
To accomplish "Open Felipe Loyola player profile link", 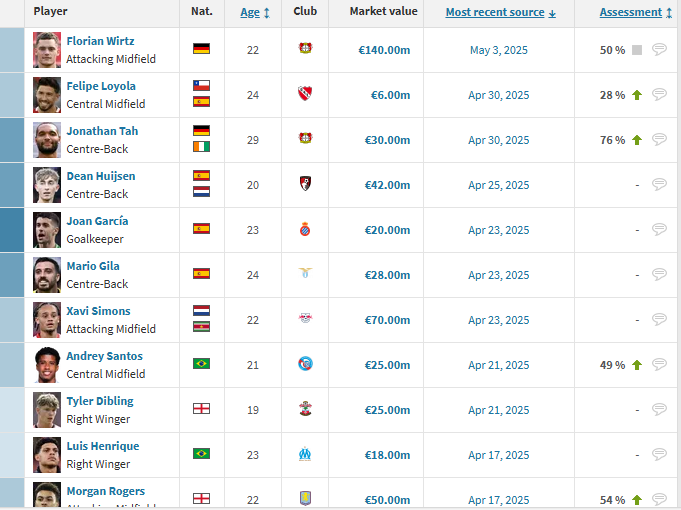I will [101, 86].
